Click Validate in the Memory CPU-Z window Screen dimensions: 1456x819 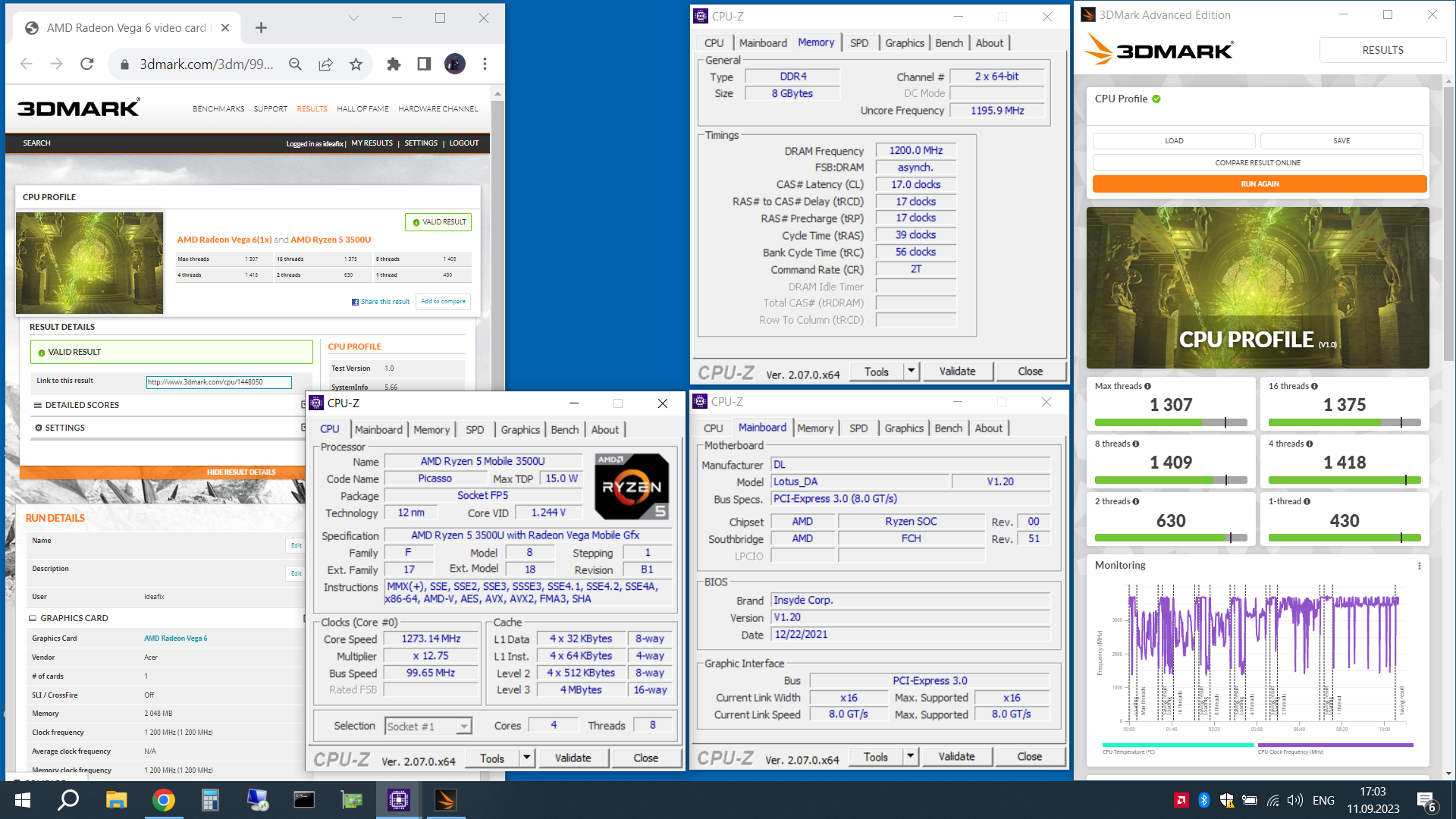(x=957, y=371)
